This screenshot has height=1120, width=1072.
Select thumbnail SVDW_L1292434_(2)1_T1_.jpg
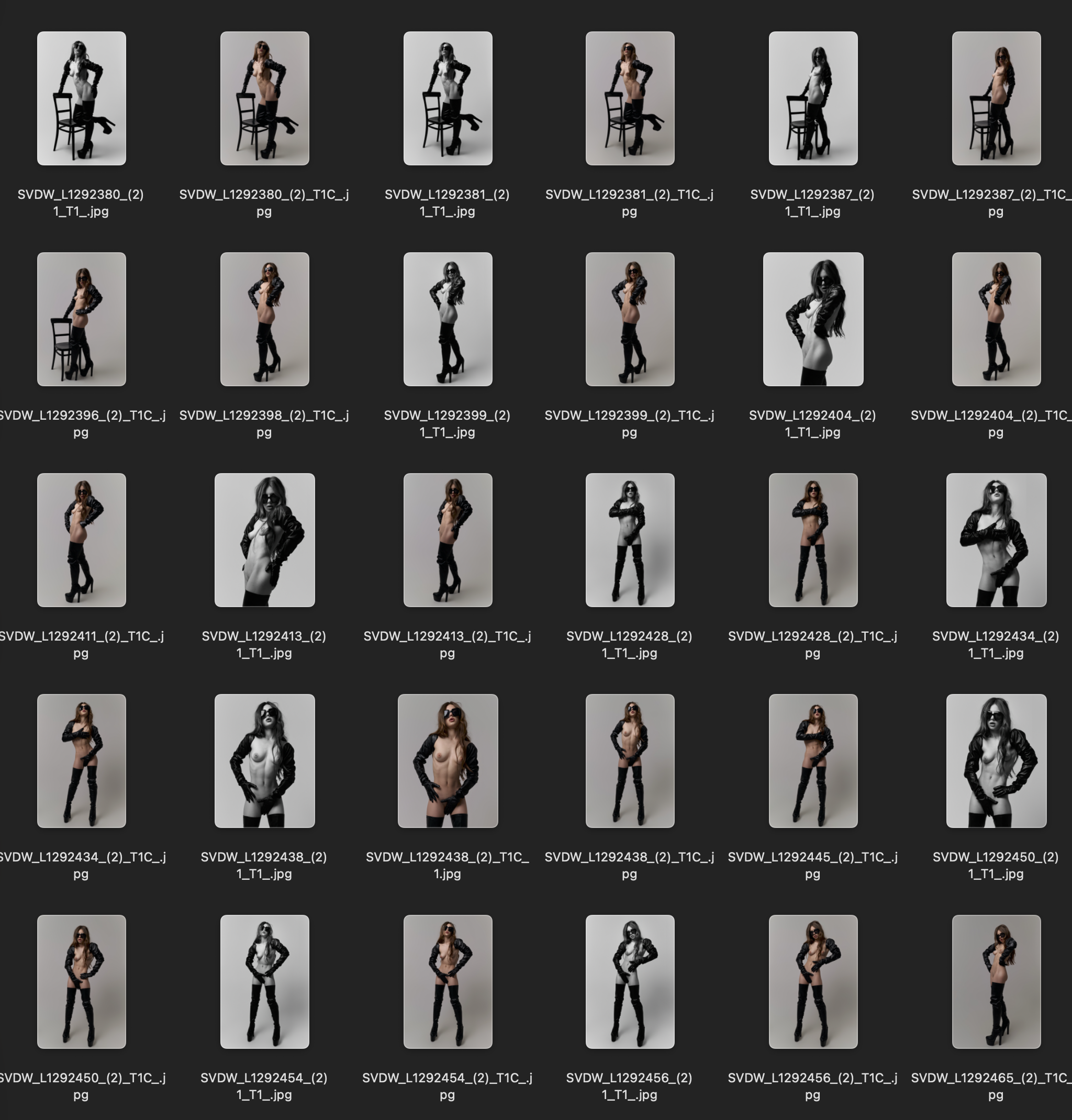(x=996, y=540)
